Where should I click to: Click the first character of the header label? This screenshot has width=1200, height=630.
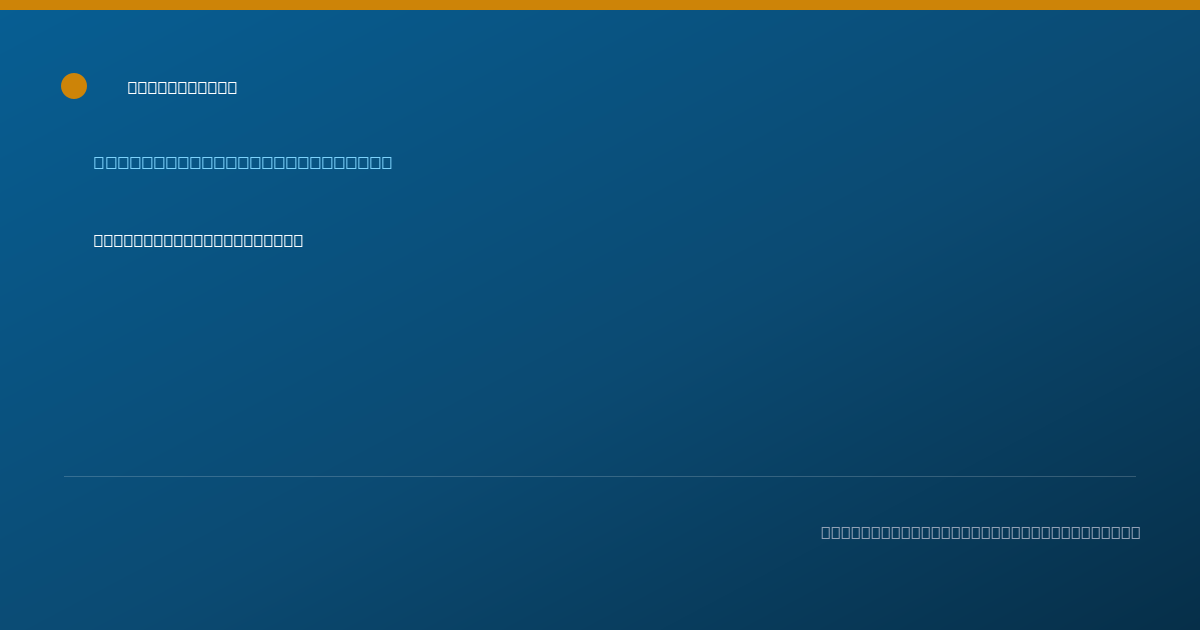(133, 88)
